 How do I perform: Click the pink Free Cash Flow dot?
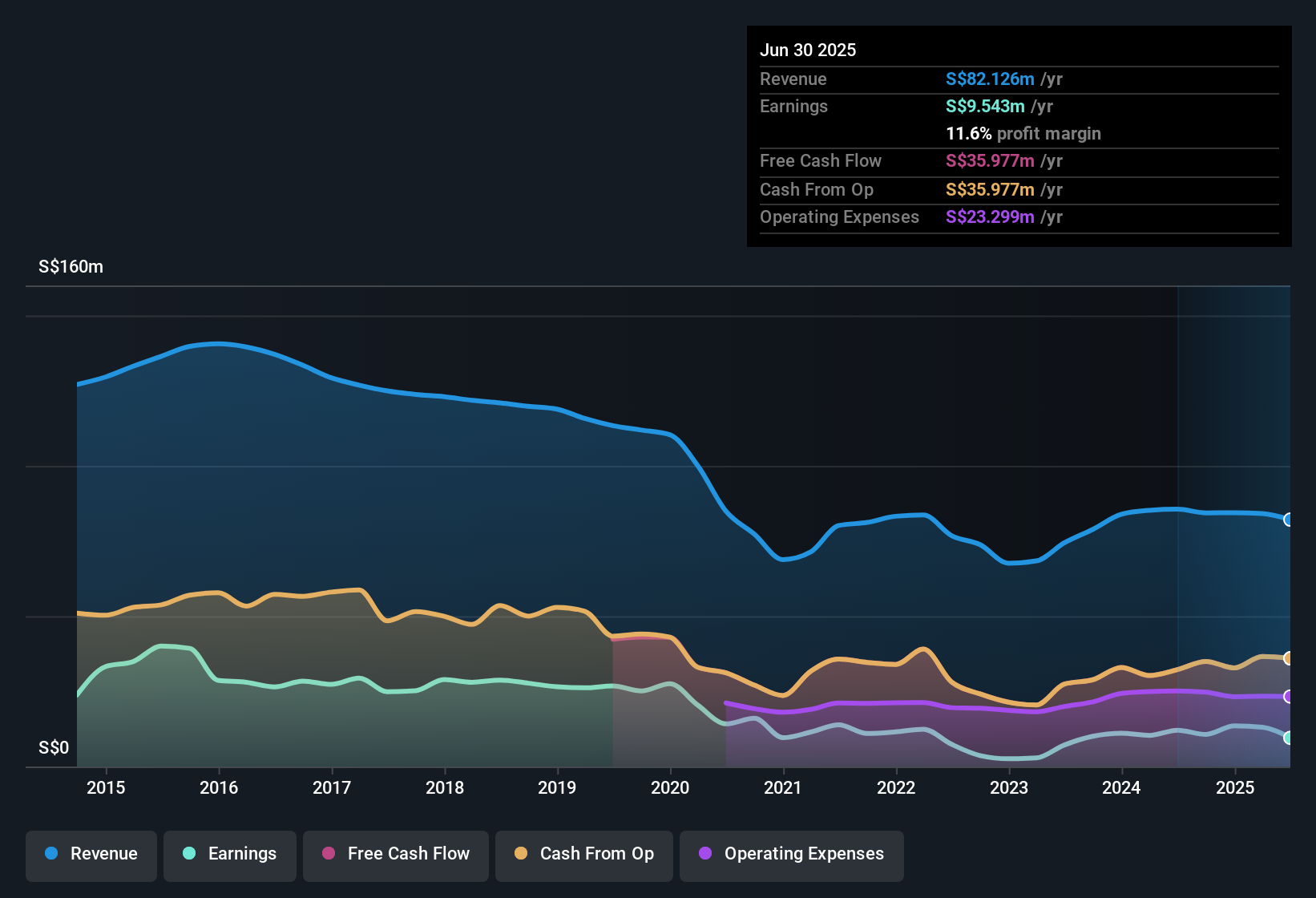[x=329, y=853]
